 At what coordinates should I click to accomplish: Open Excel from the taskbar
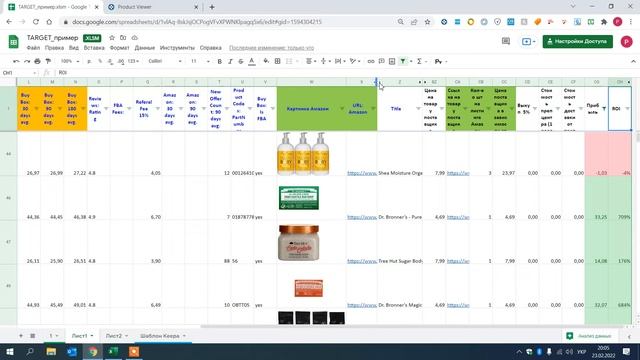coord(113,351)
